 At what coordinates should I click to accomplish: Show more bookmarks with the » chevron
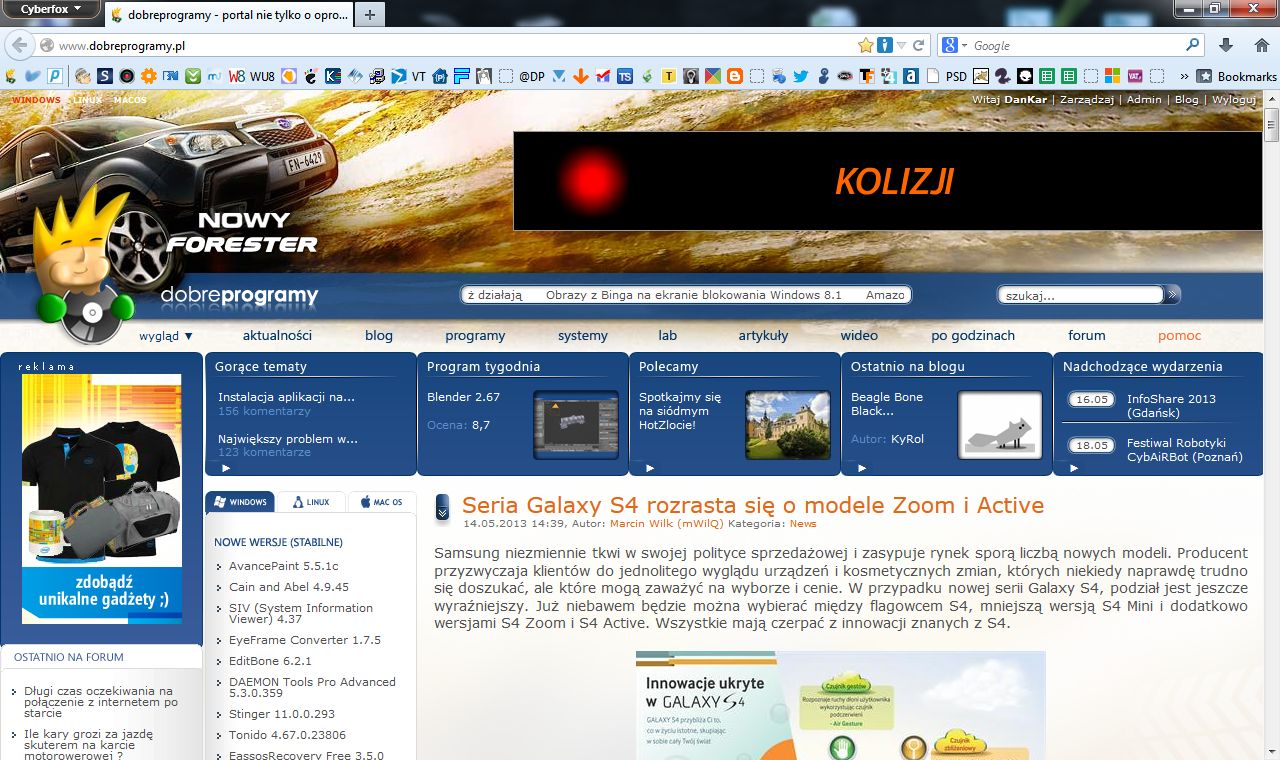(1184, 75)
